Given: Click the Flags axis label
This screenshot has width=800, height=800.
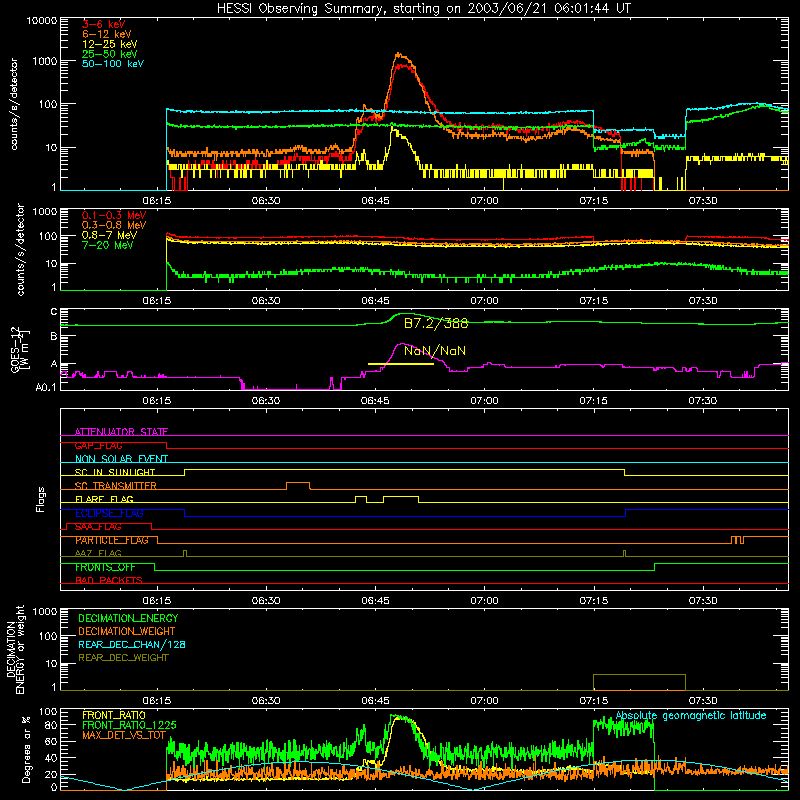Looking at the screenshot, I should (x=40, y=499).
